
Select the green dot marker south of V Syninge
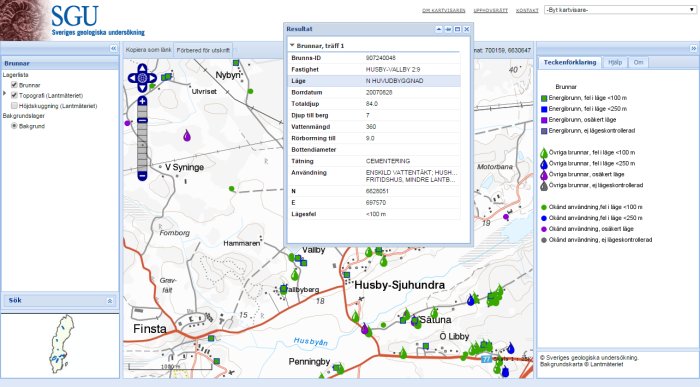[x=232, y=189]
